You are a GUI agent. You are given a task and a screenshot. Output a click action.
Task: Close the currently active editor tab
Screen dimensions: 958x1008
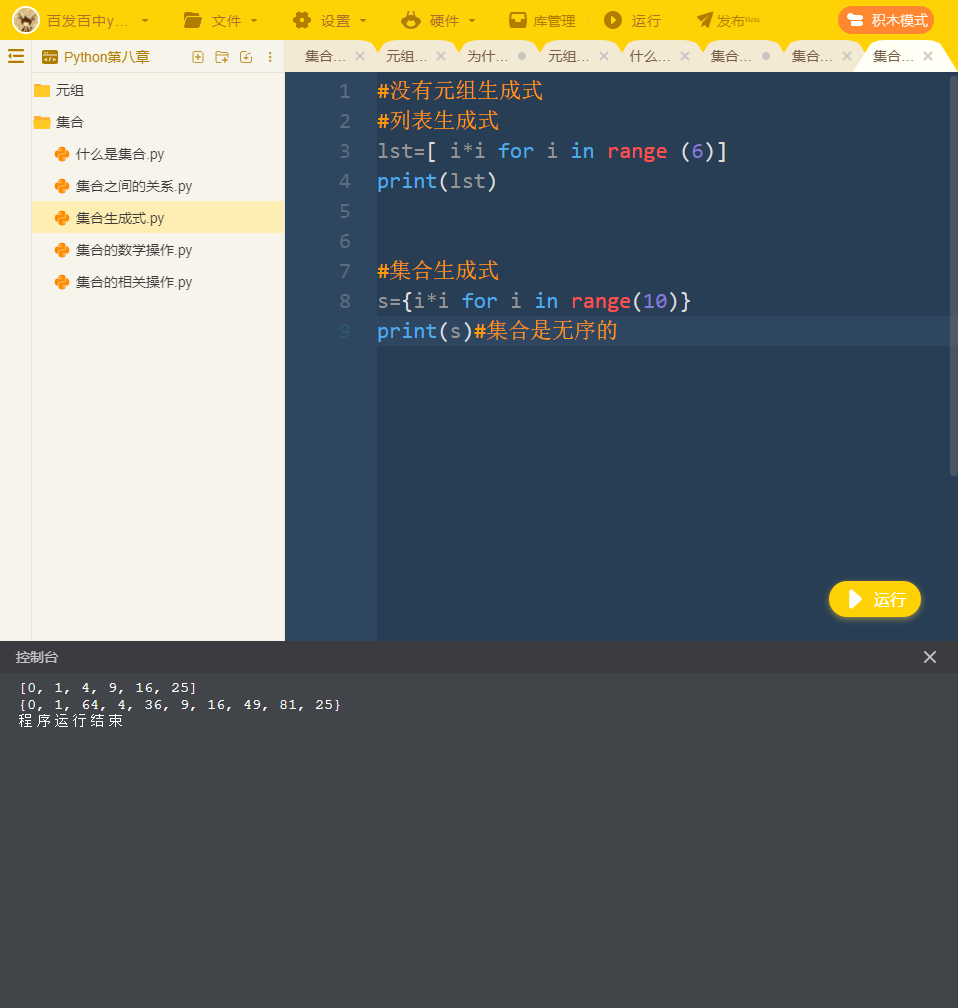coord(928,57)
